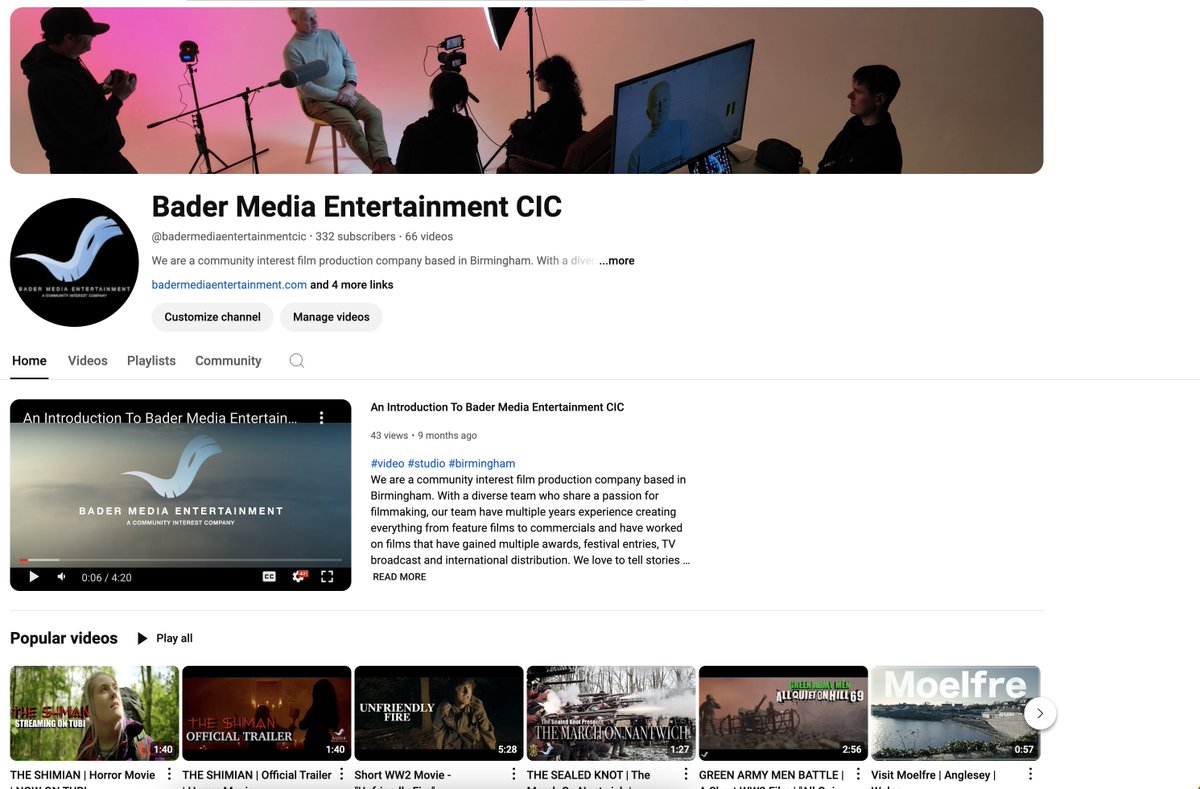Enter fullscreen on the video player

pyautogui.click(x=327, y=577)
